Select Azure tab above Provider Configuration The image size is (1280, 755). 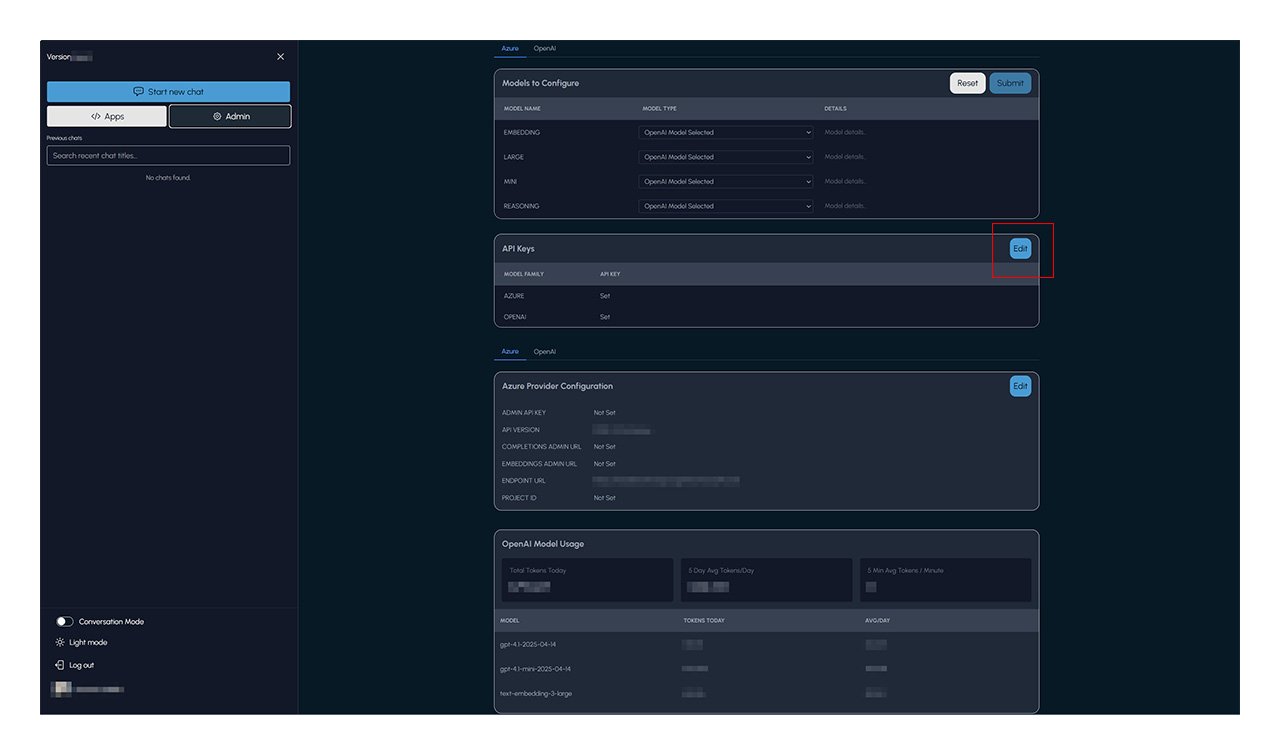(510, 352)
